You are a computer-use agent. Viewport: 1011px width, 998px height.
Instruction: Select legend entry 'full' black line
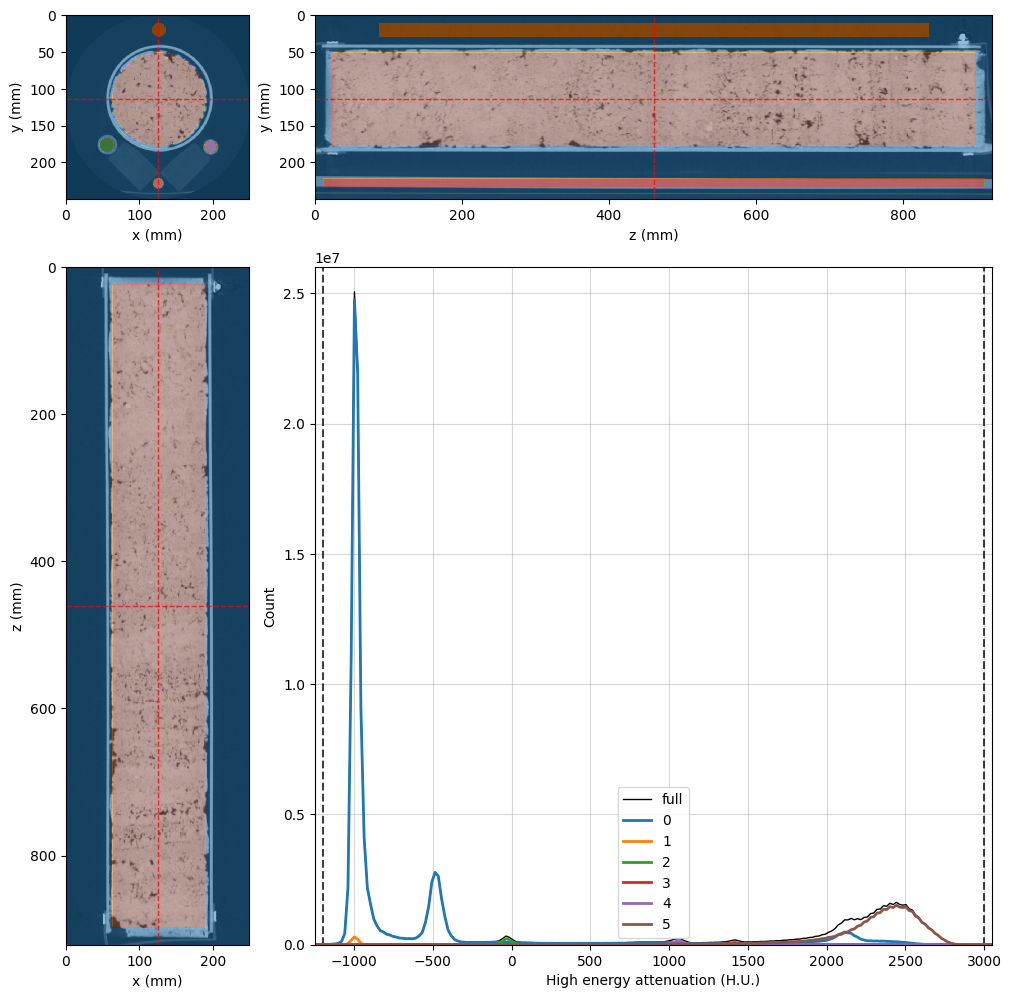653,799
